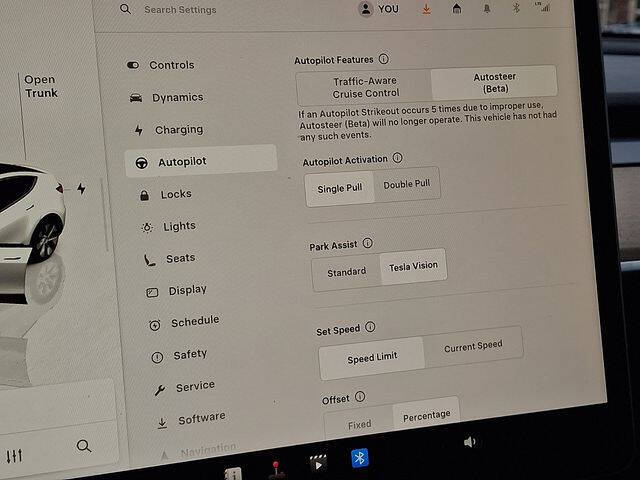Open the HomeLink garage icon

(x=457, y=9)
